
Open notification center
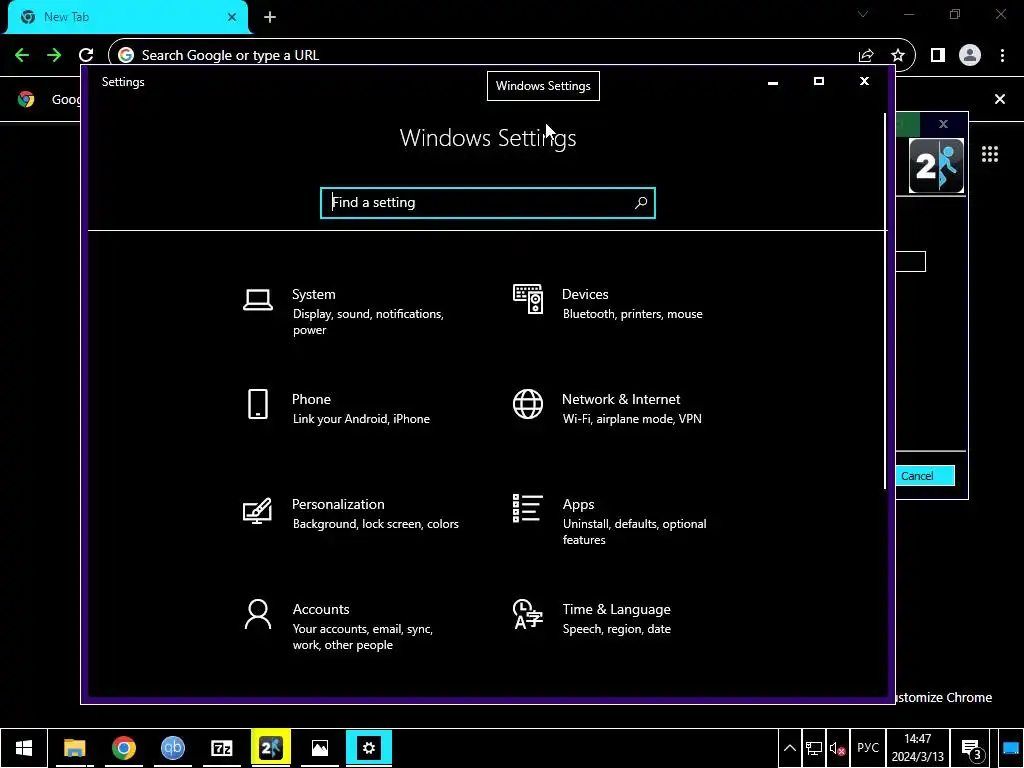(972, 748)
